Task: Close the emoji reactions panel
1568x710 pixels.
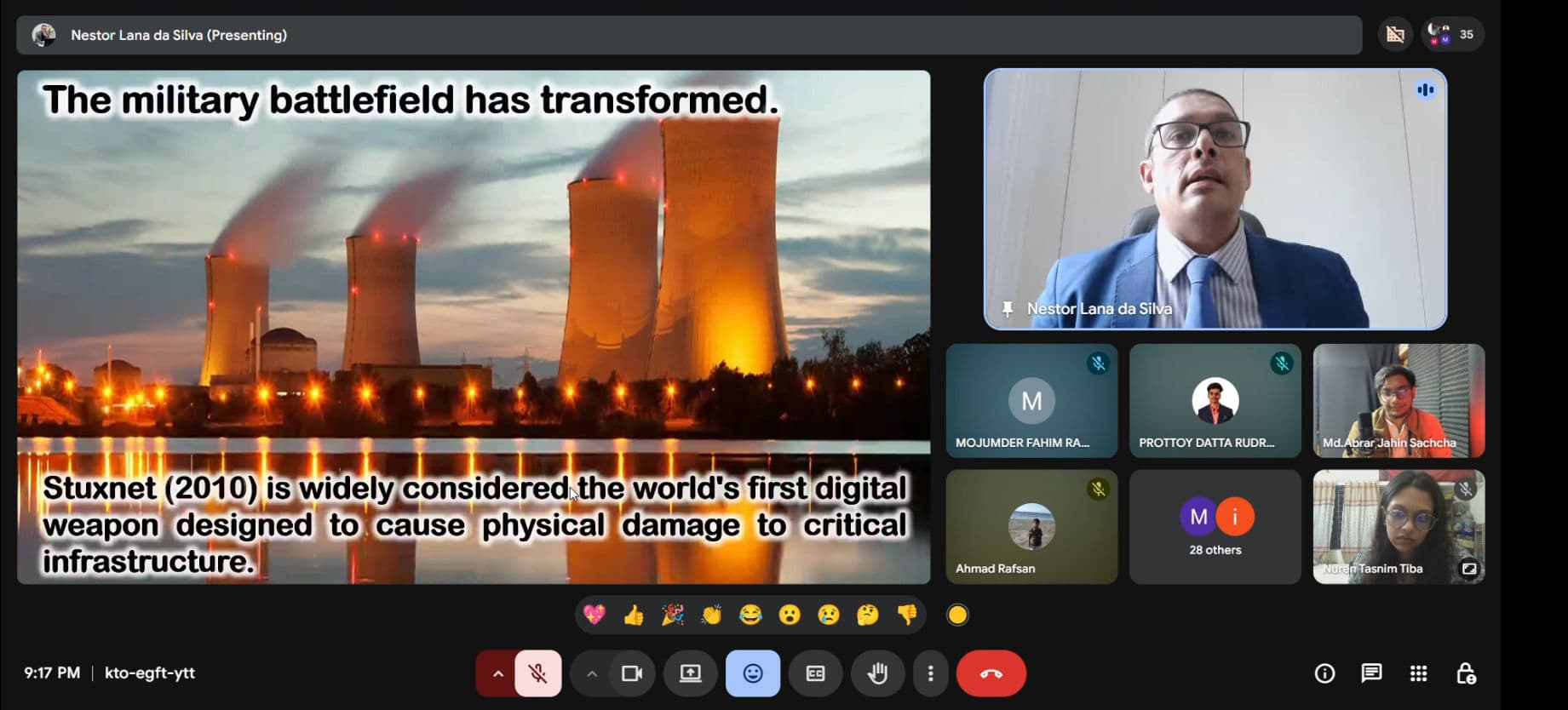Action: 753,673
